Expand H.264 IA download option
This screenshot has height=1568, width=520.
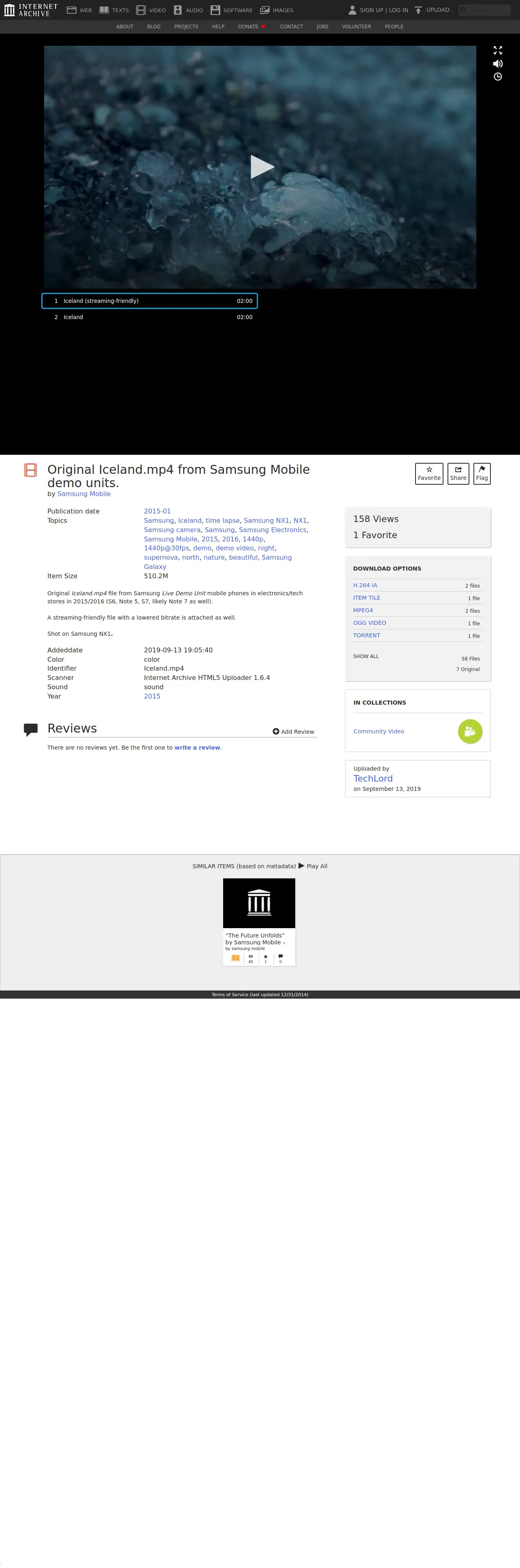(365, 585)
